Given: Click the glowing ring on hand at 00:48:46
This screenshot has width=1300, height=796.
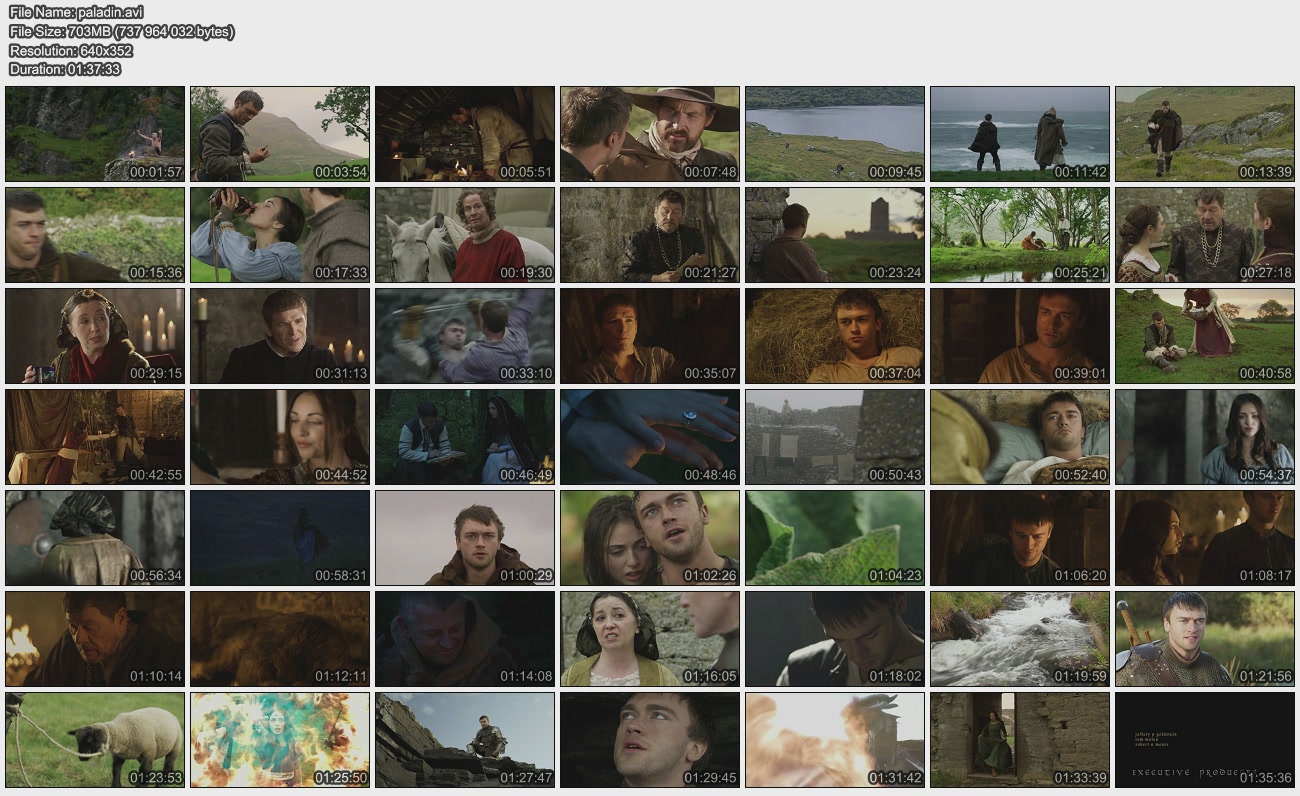Looking at the screenshot, I should (x=650, y=437).
